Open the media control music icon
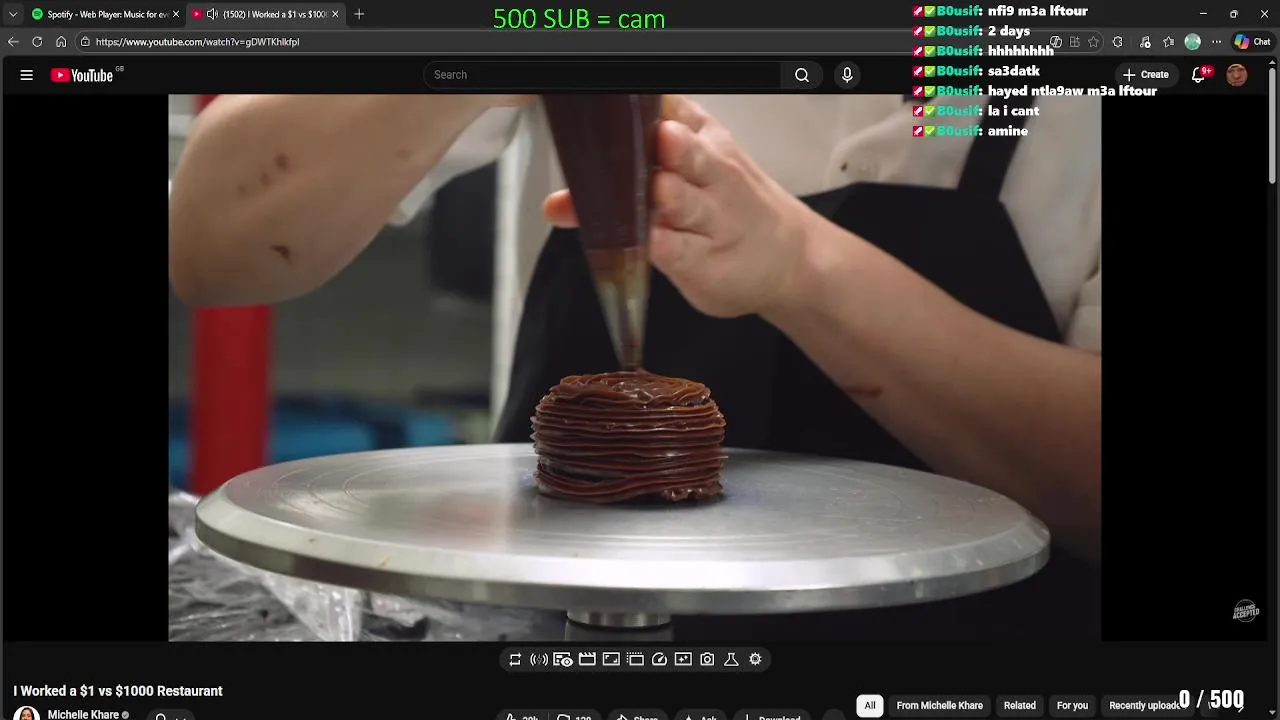This screenshot has width=1280, height=720. pos(1145,42)
